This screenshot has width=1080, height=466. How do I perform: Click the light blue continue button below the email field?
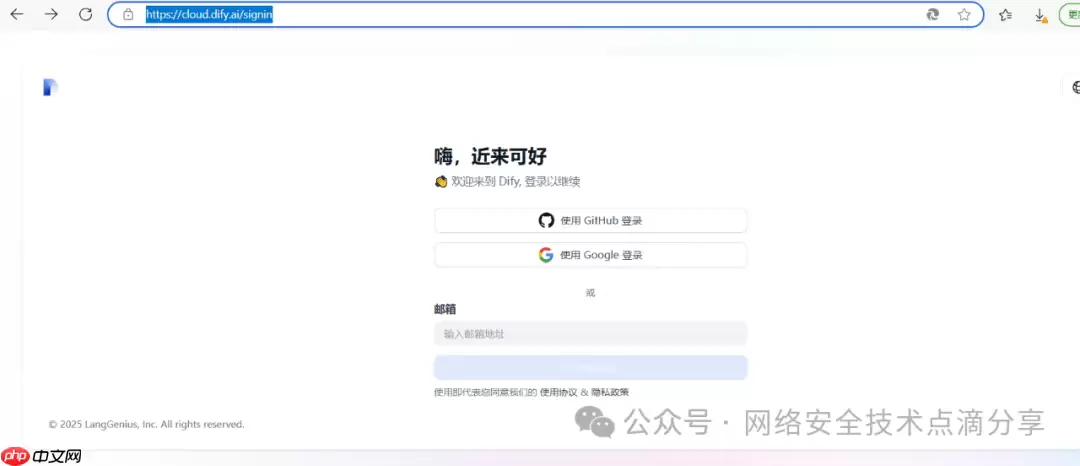[590, 368]
